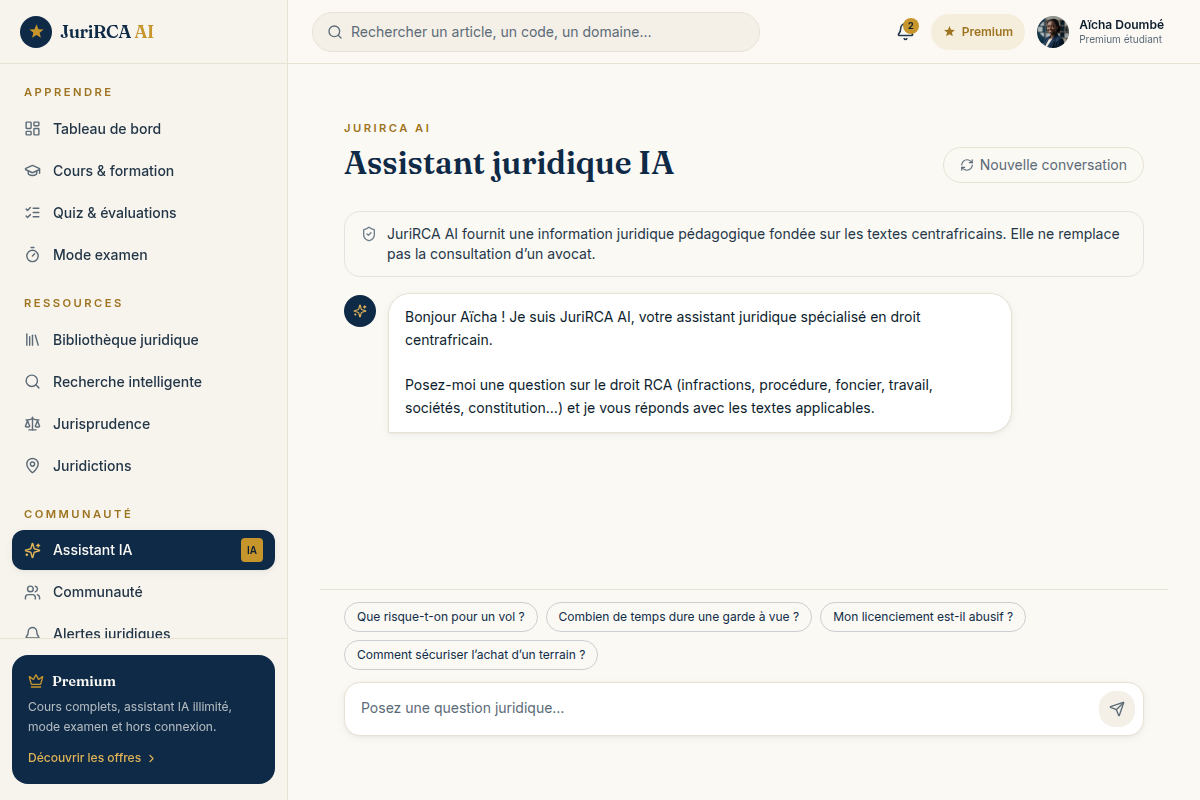Click the Assistant juridique IA heading

point(509,163)
